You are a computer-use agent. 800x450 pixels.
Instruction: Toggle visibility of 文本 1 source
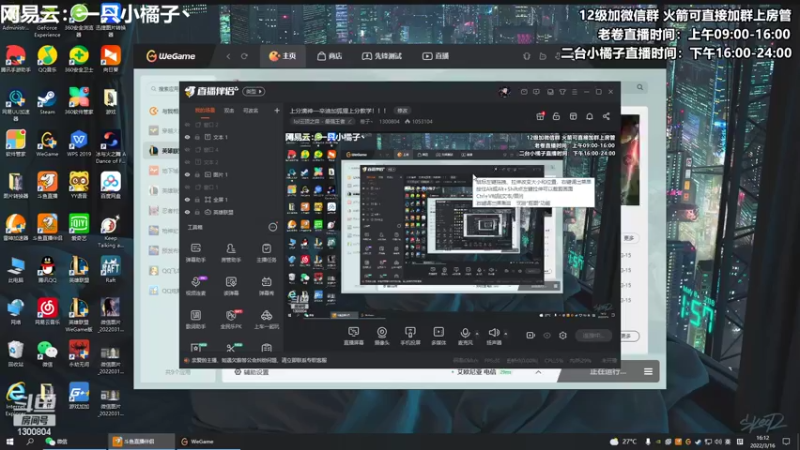point(187,137)
